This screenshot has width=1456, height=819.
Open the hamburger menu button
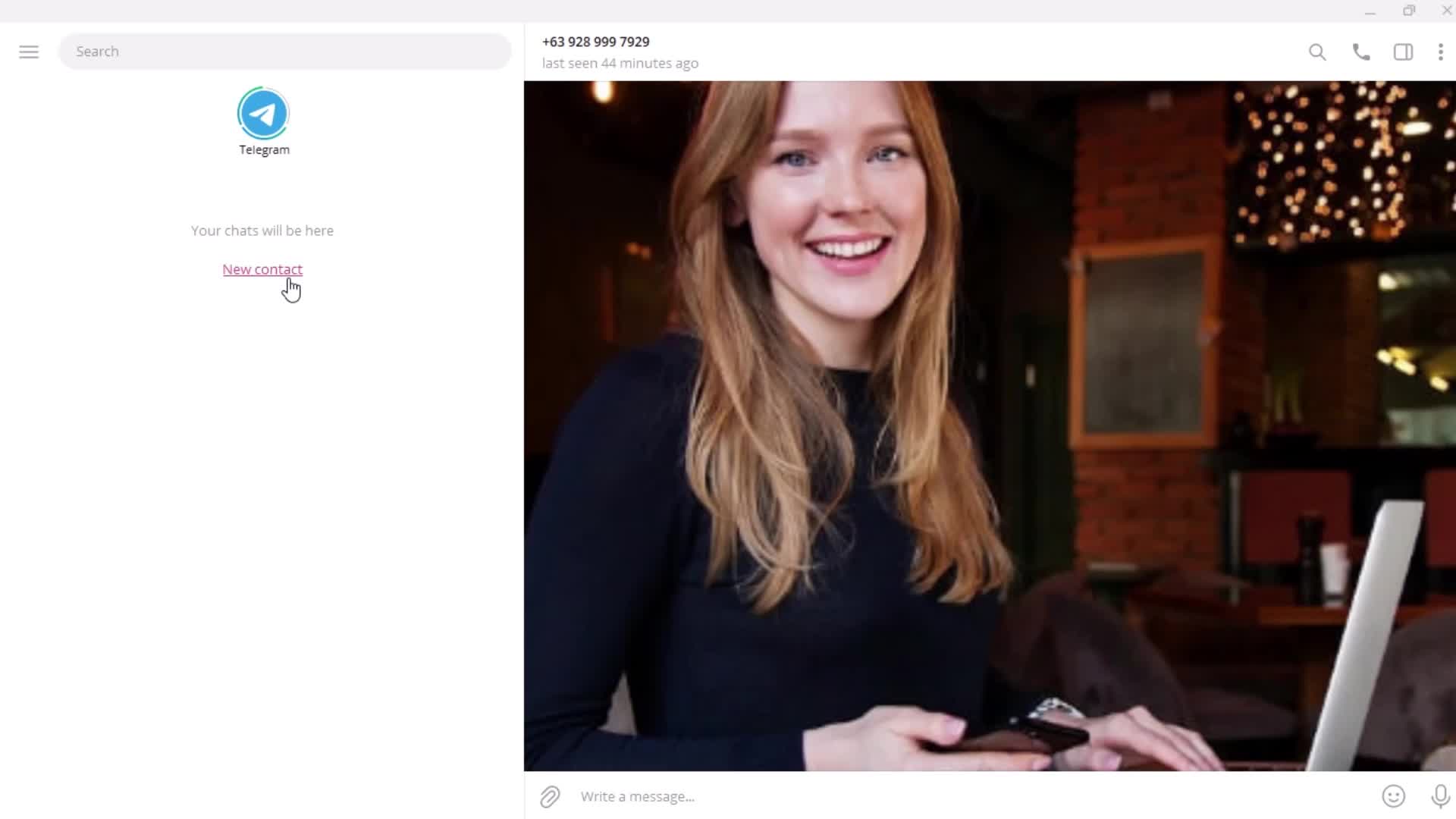[x=29, y=51]
